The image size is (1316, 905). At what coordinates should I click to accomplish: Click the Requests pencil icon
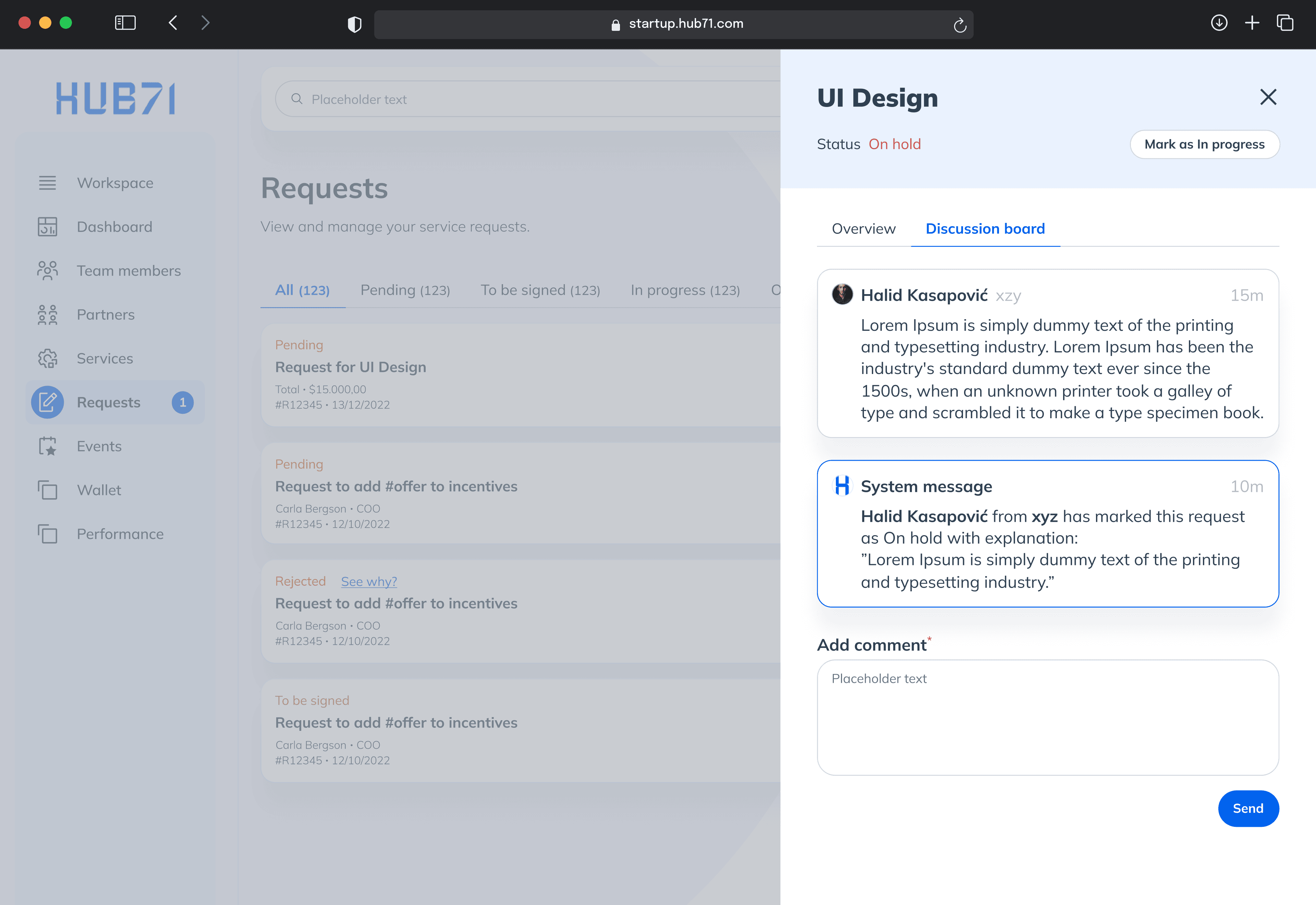click(48, 402)
